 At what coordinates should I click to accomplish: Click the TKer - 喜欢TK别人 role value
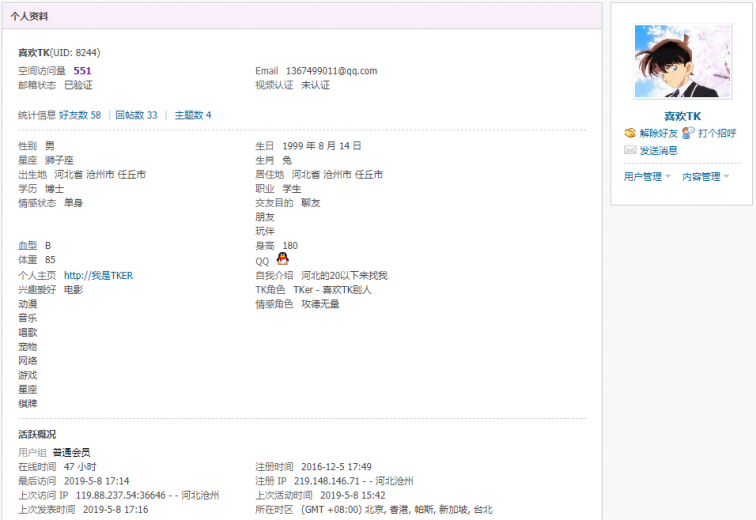coord(332,290)
